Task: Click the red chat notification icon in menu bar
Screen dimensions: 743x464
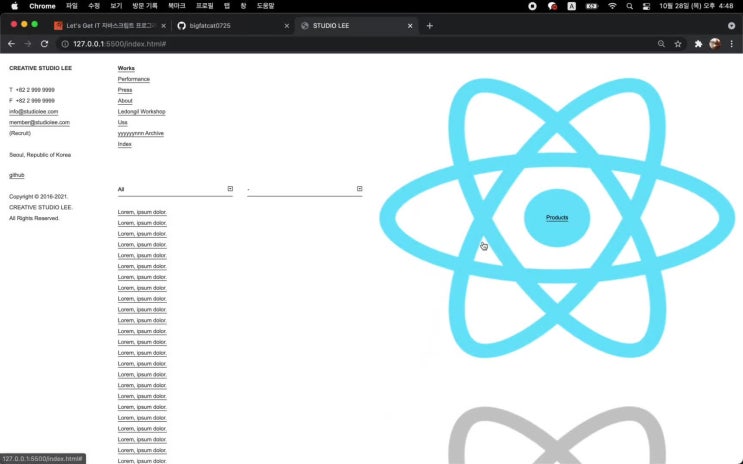Action: coord(552,6)
